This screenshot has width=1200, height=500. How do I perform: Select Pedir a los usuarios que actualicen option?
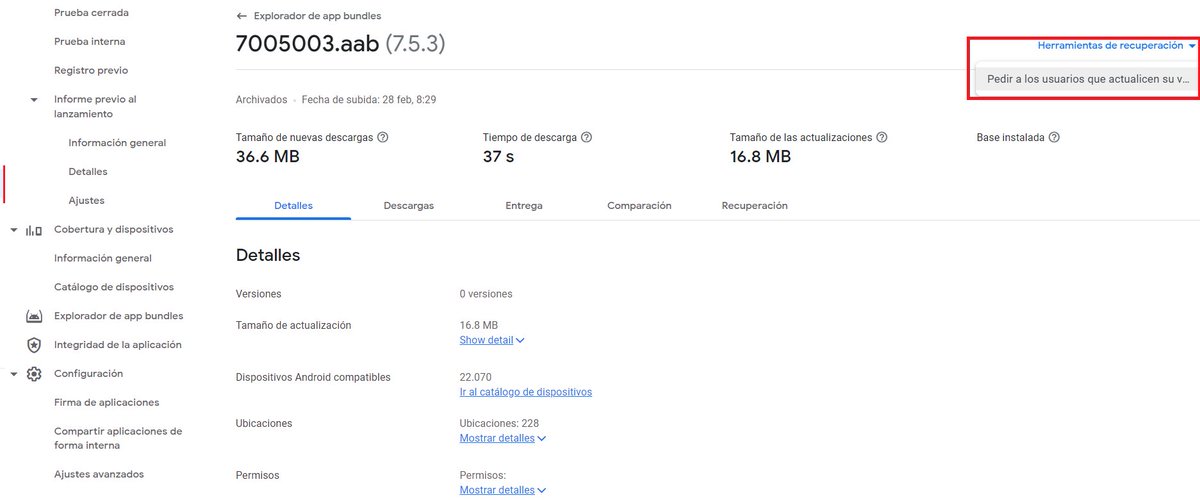coord(1087,79)
